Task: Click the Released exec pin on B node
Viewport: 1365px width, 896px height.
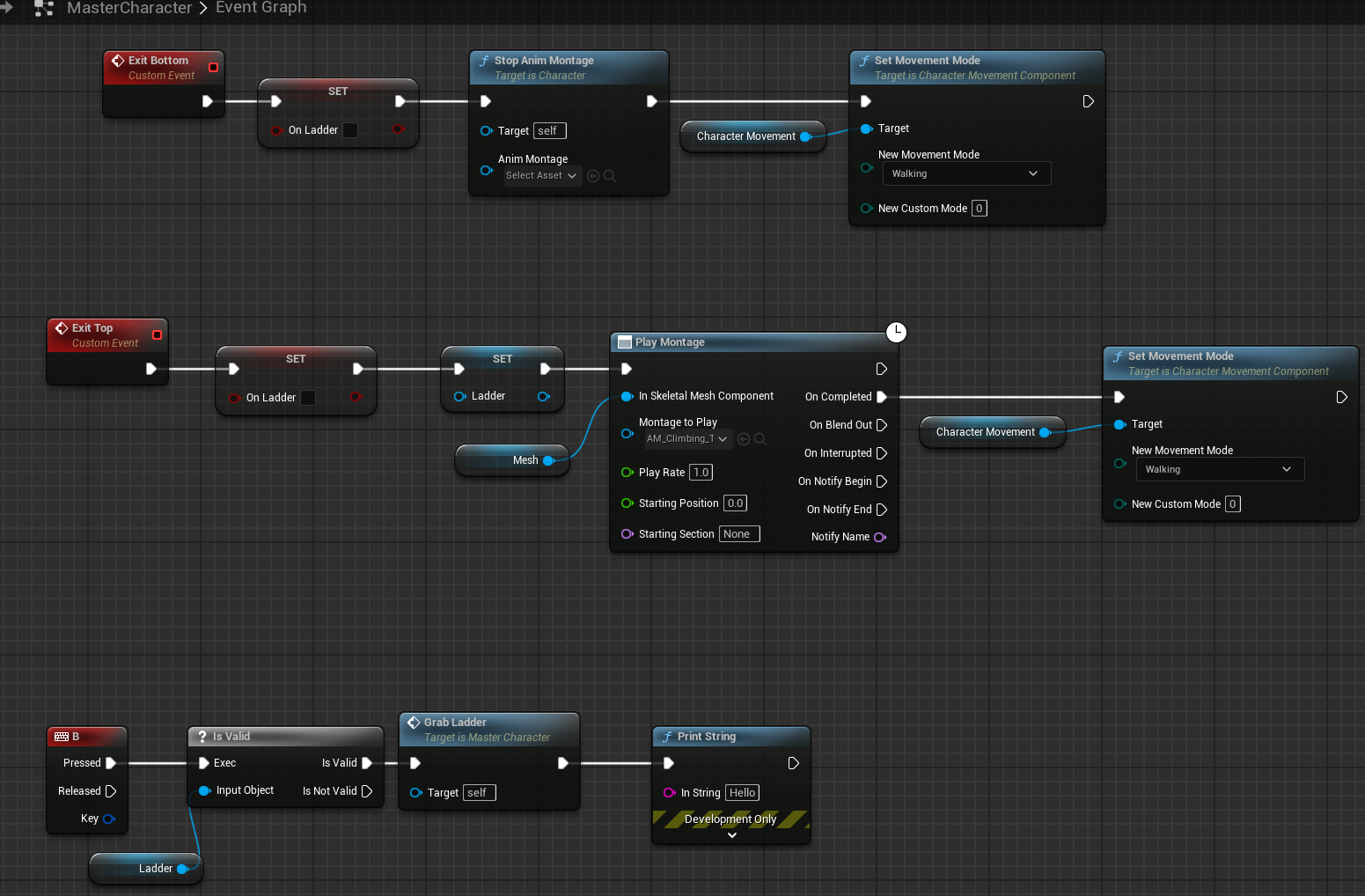Action: pos(111,791)
